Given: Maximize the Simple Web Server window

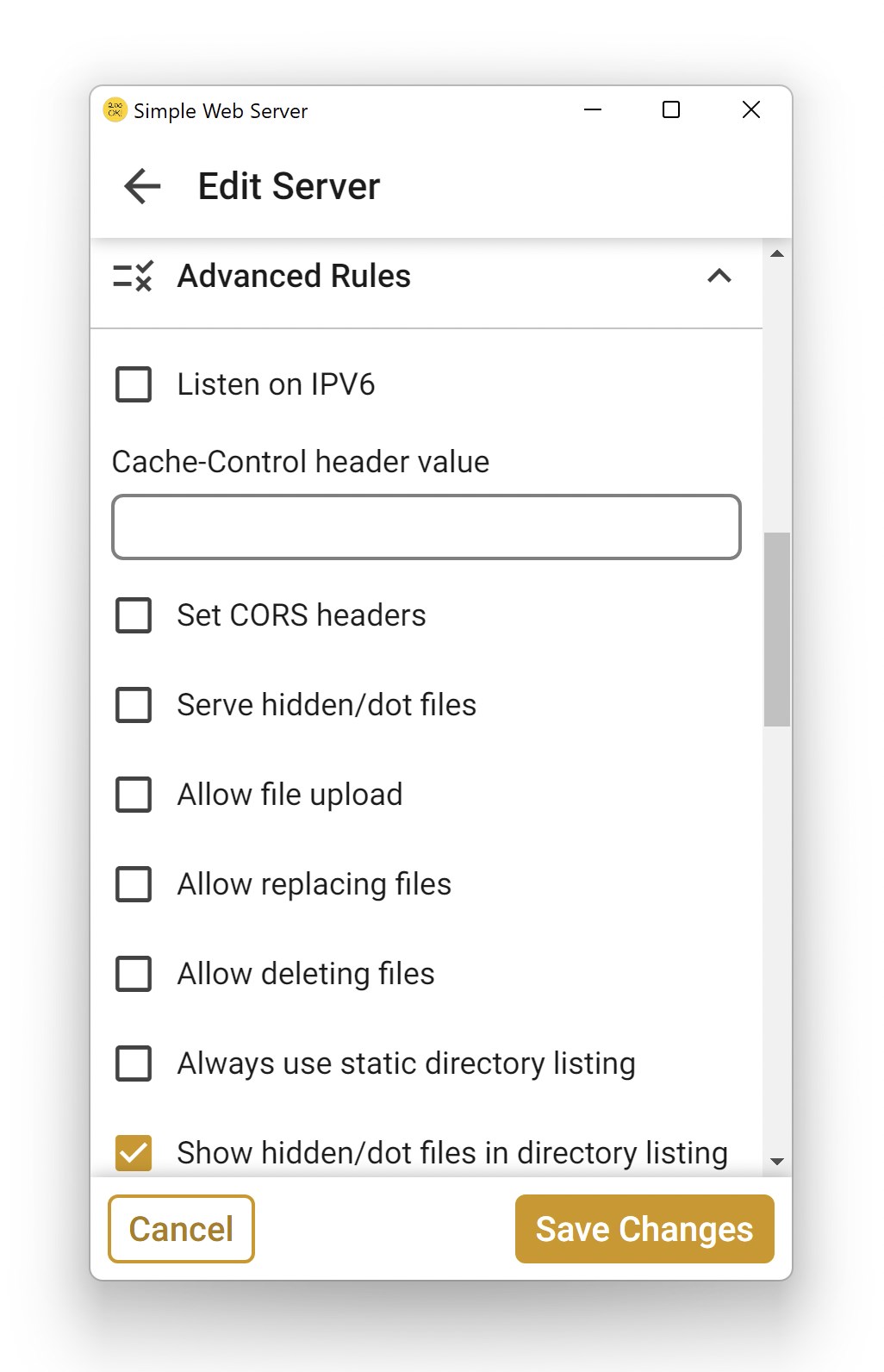Looking at the screenshot, I should 671,110.
